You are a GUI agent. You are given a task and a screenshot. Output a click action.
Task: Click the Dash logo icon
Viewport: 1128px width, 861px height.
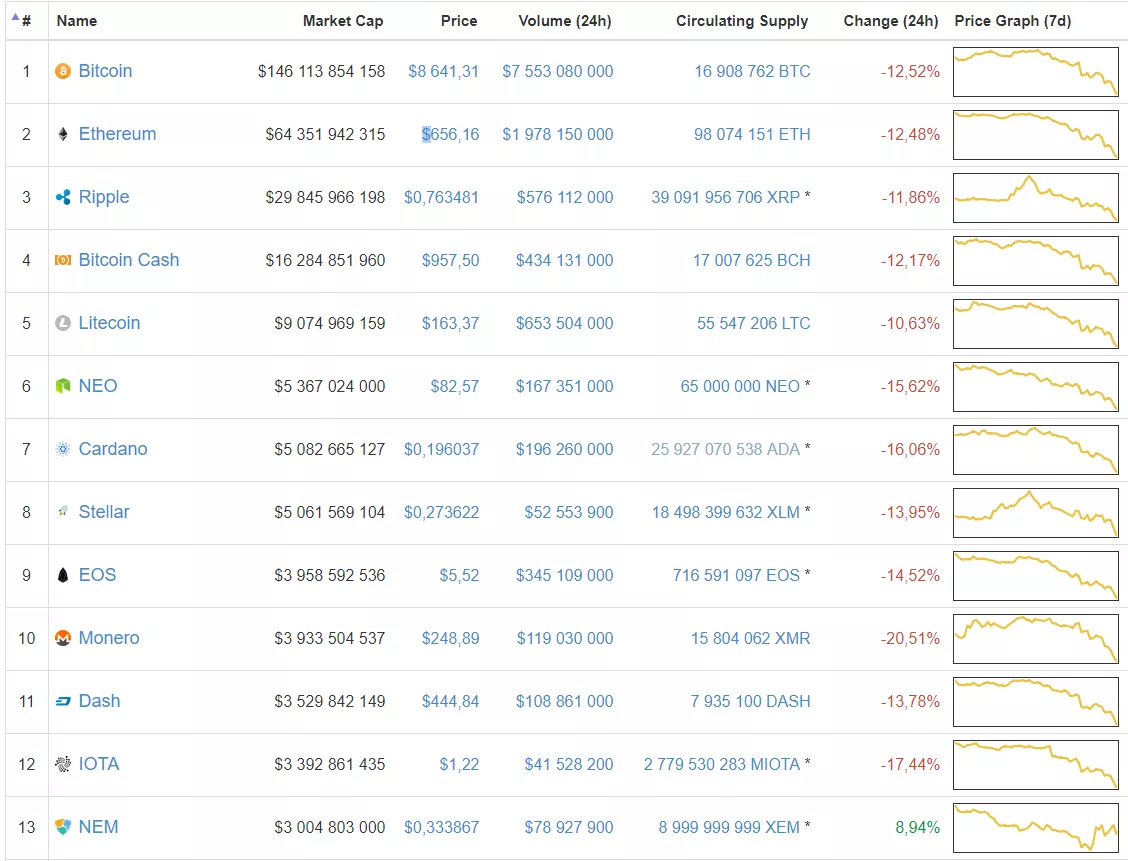click(63, 701)
